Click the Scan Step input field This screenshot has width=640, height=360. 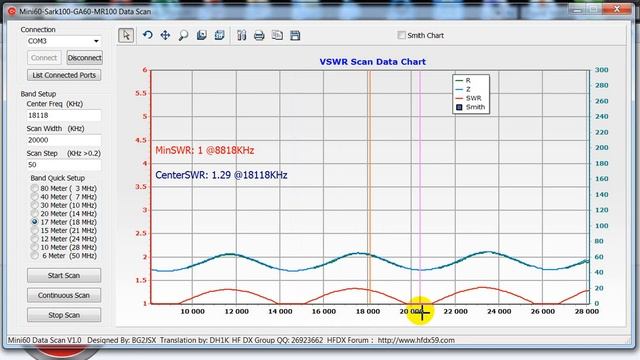tap(63, 164)
